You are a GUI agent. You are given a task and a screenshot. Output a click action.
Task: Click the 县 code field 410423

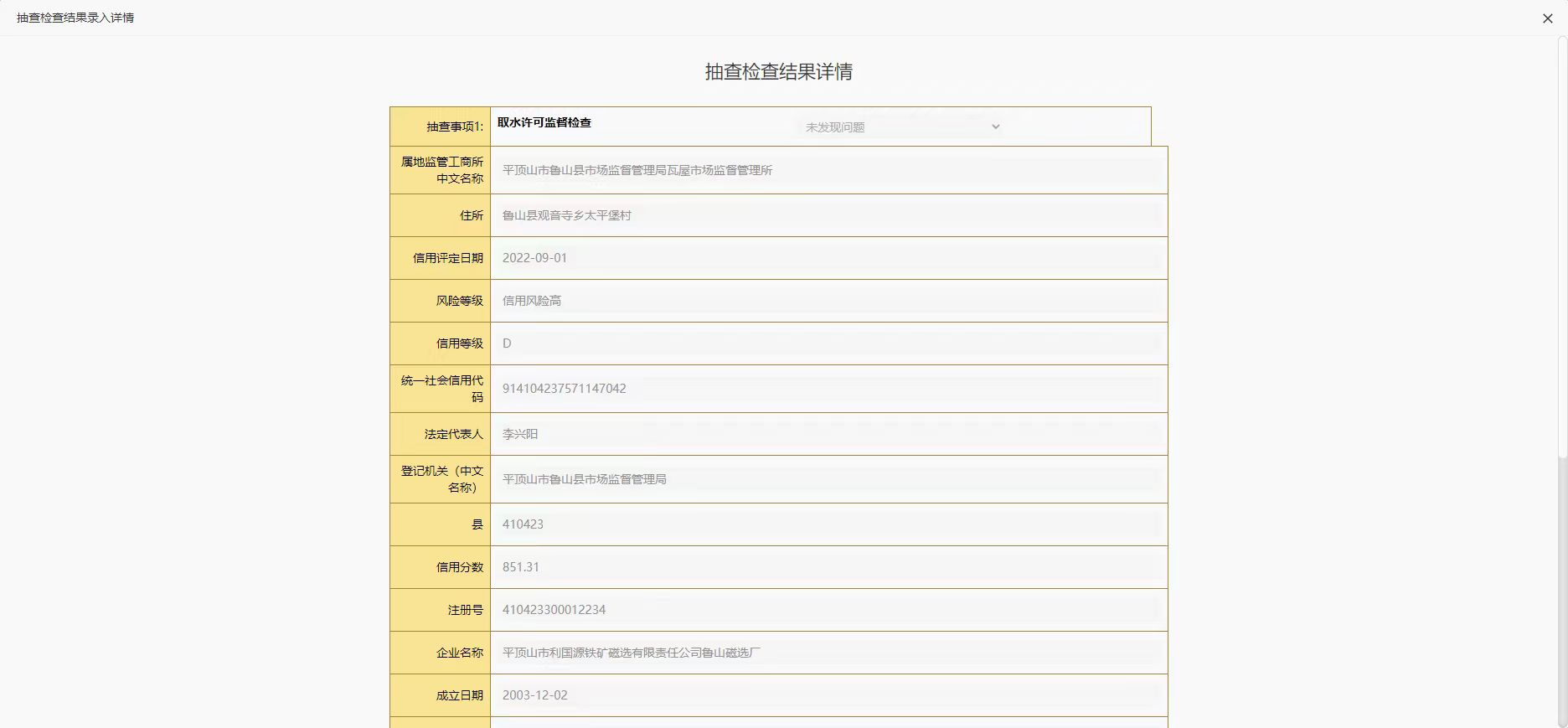[x=828, y=524]
